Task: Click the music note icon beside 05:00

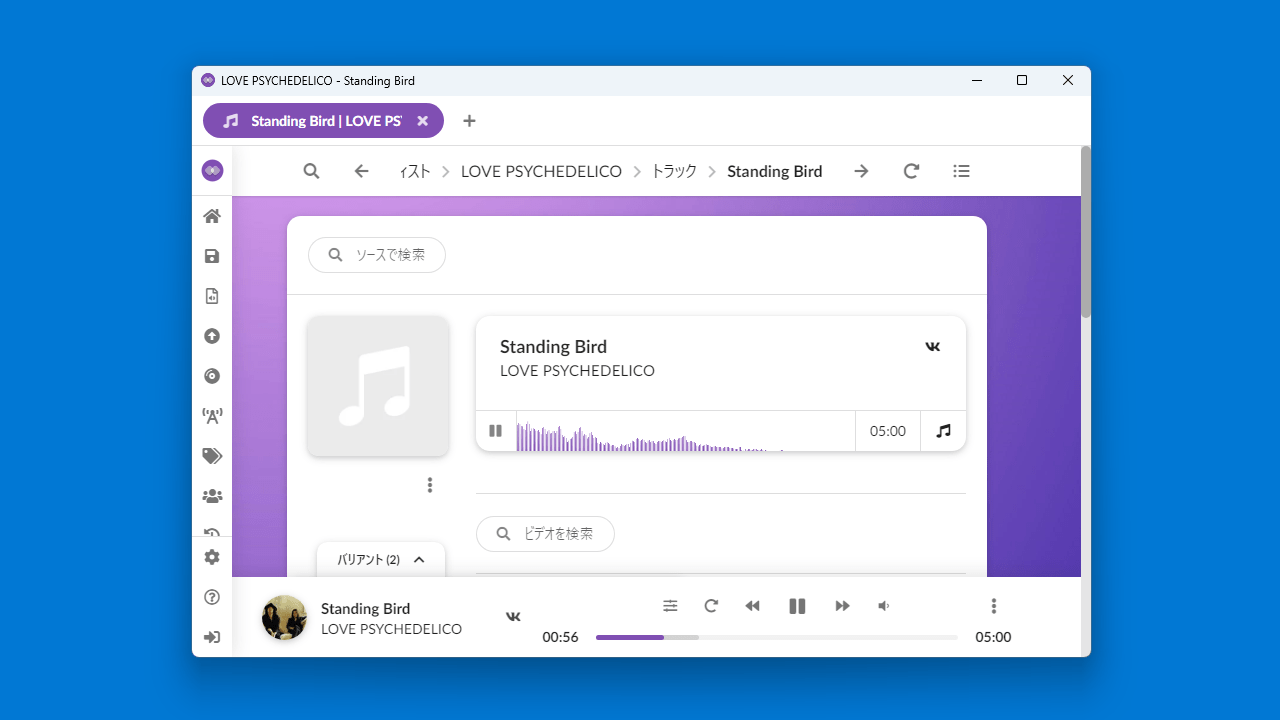Action: pos(943,431)
